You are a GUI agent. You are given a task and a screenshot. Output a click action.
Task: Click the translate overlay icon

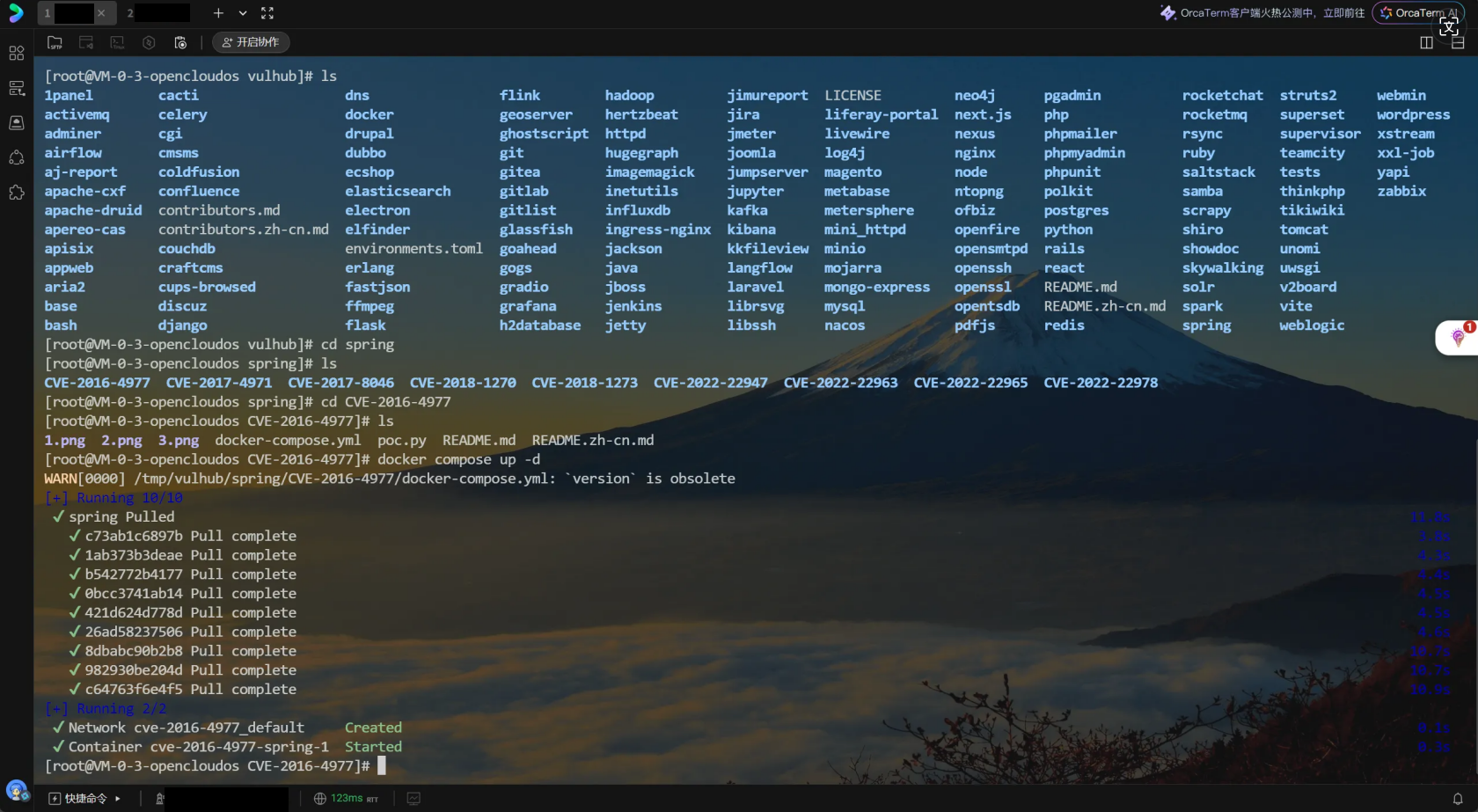(1449, 27)
